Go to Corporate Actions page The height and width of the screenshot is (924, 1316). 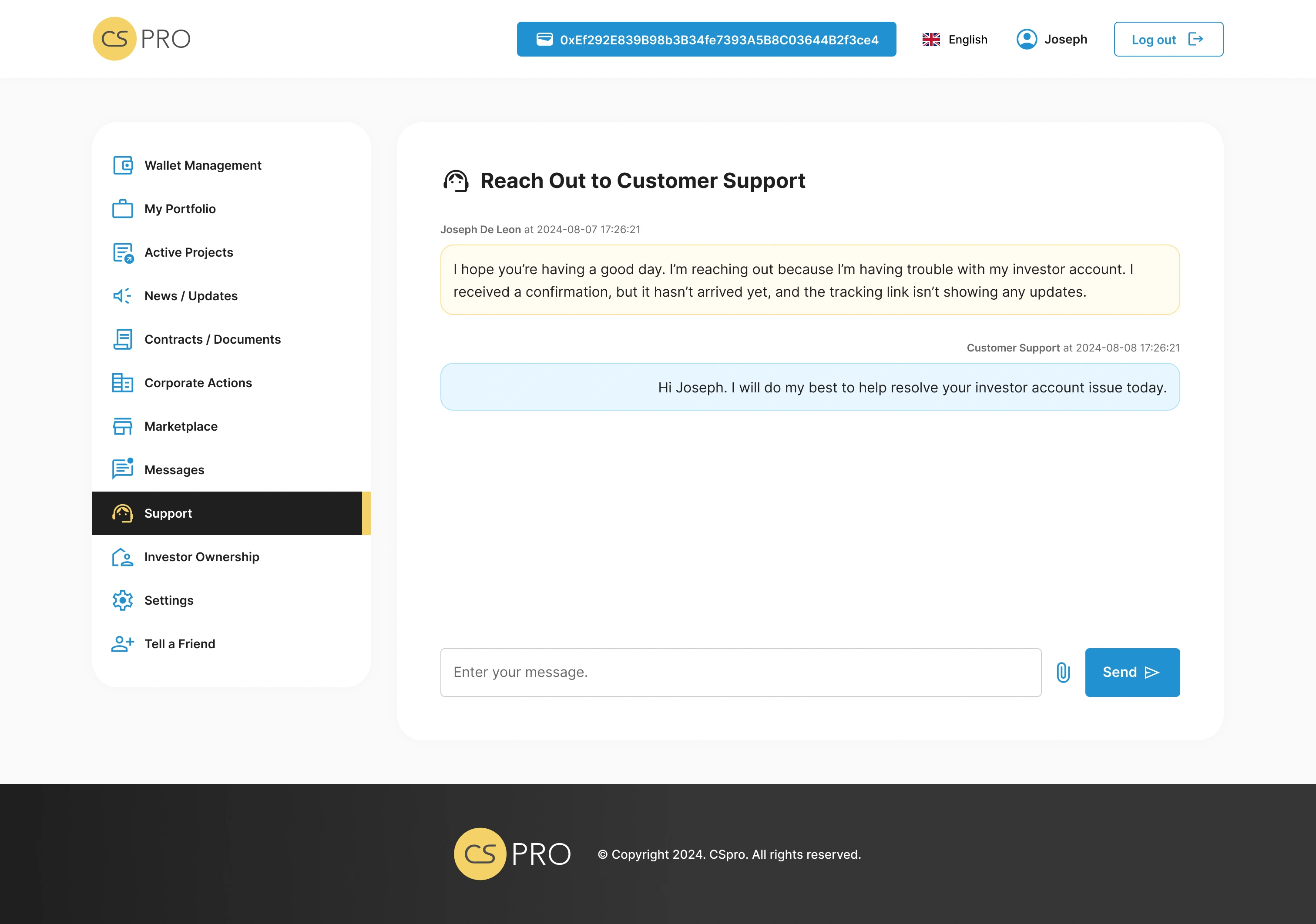pyautogui.click(x=198, y=383)
